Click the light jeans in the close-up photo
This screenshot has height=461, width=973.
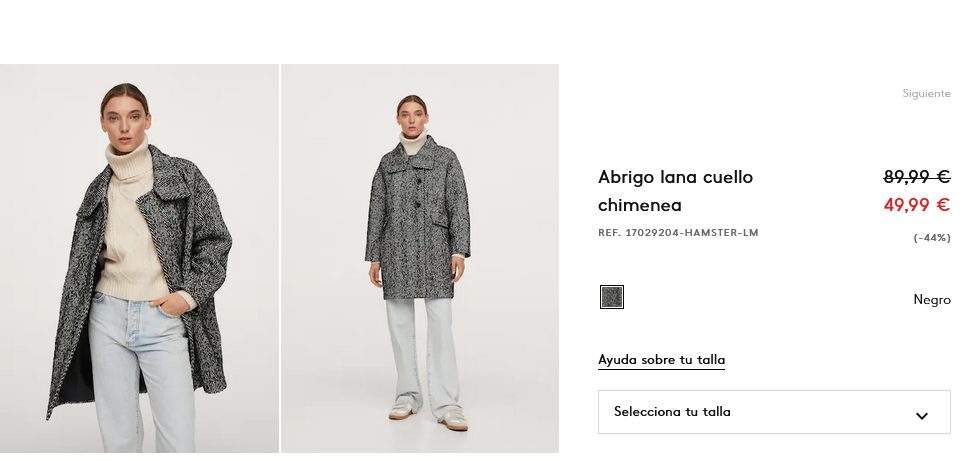coord(141,372)
